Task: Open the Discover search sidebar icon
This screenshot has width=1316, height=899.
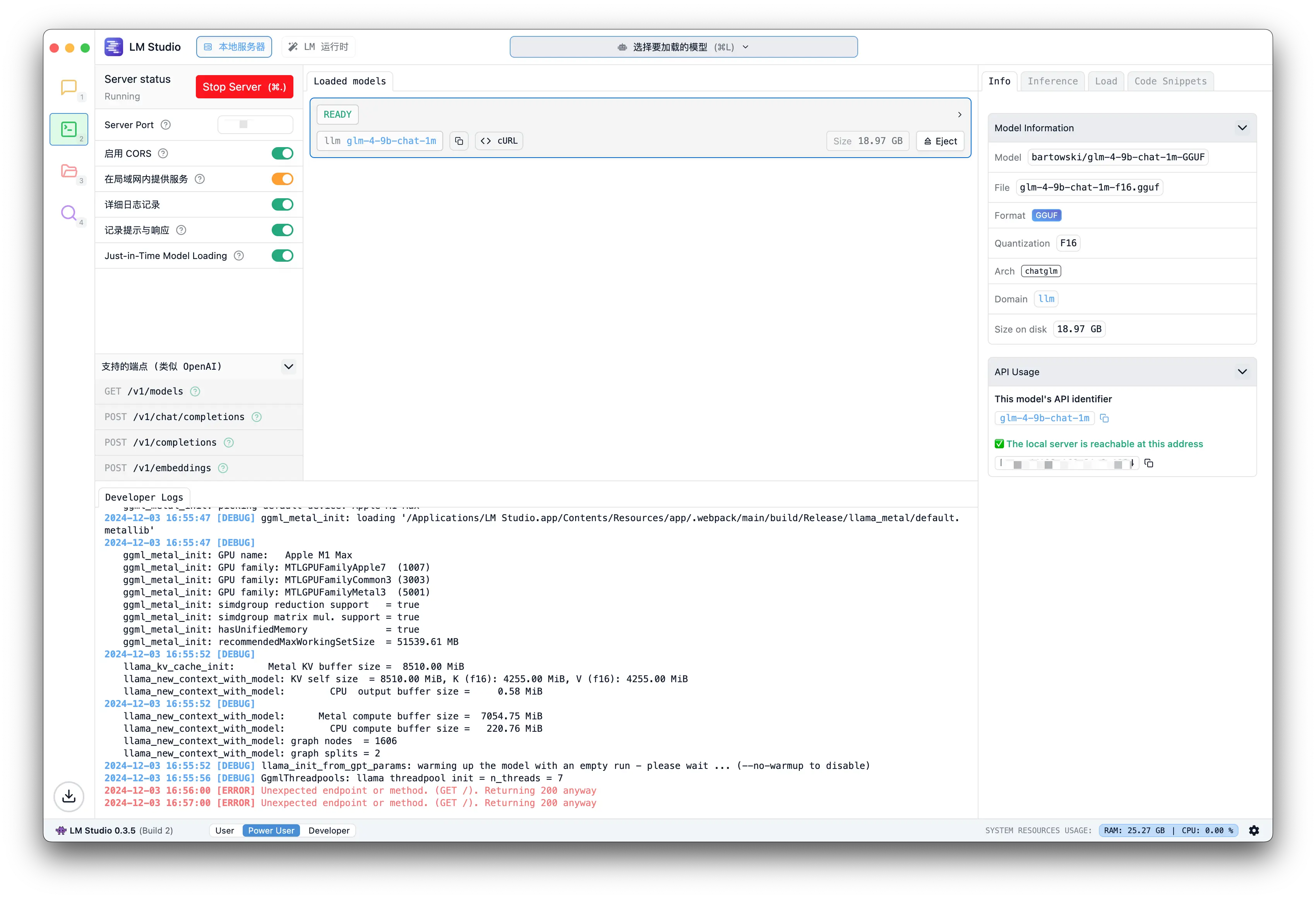Action: (x=69, y=213)
